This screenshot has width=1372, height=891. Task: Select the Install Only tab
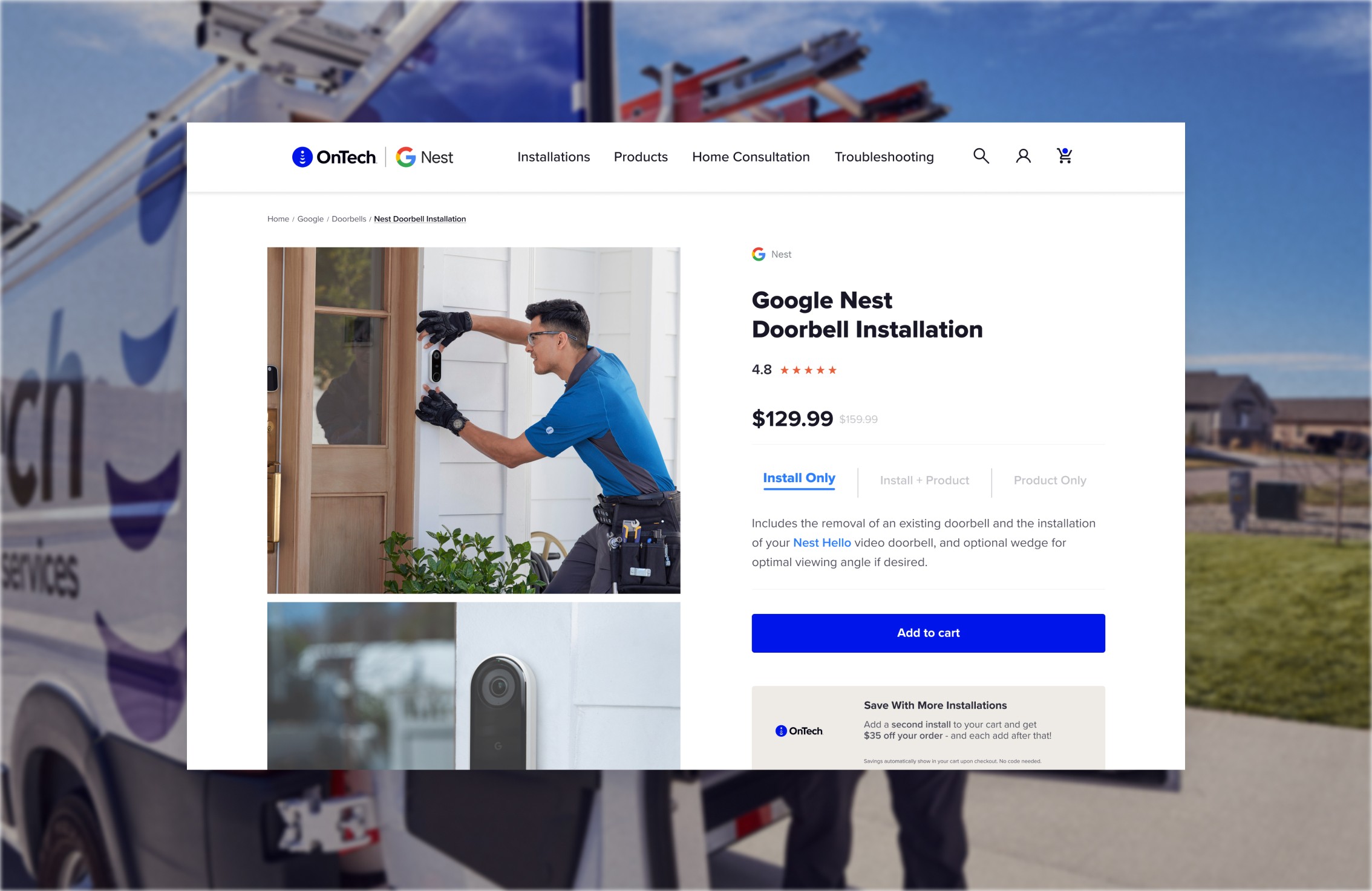pos(799,478)
